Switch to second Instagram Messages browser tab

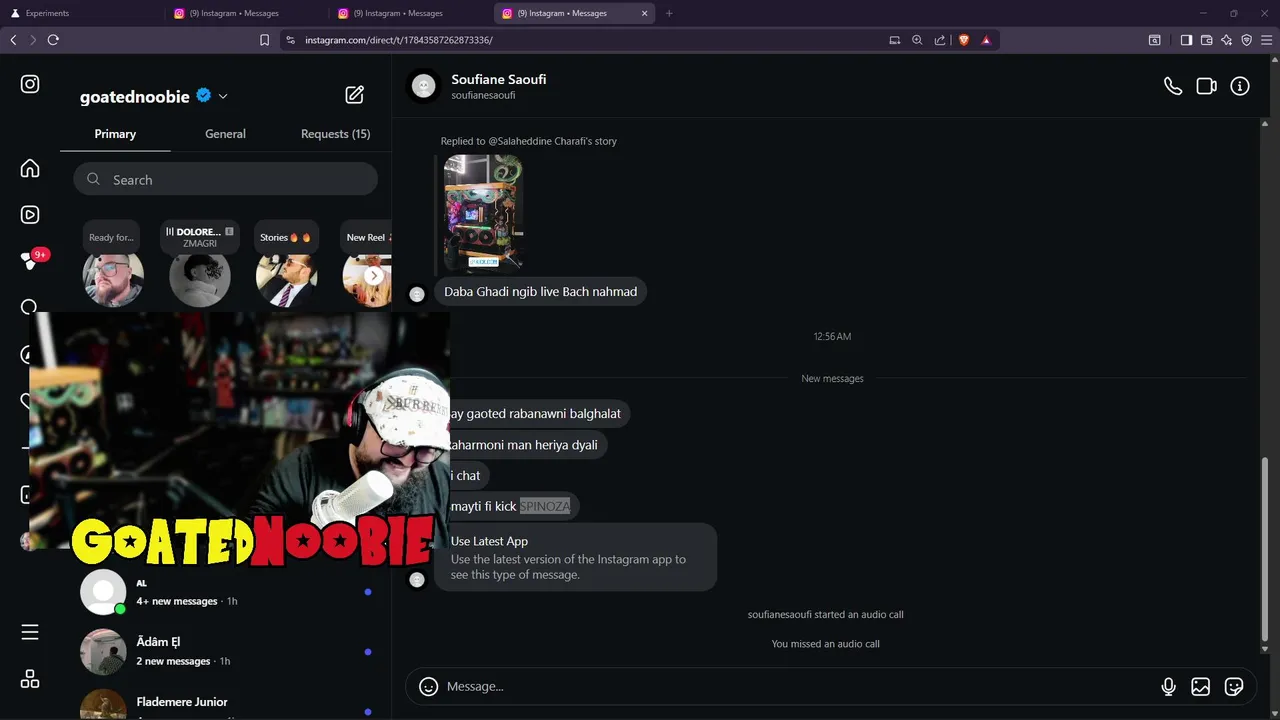tap(411, 13)
